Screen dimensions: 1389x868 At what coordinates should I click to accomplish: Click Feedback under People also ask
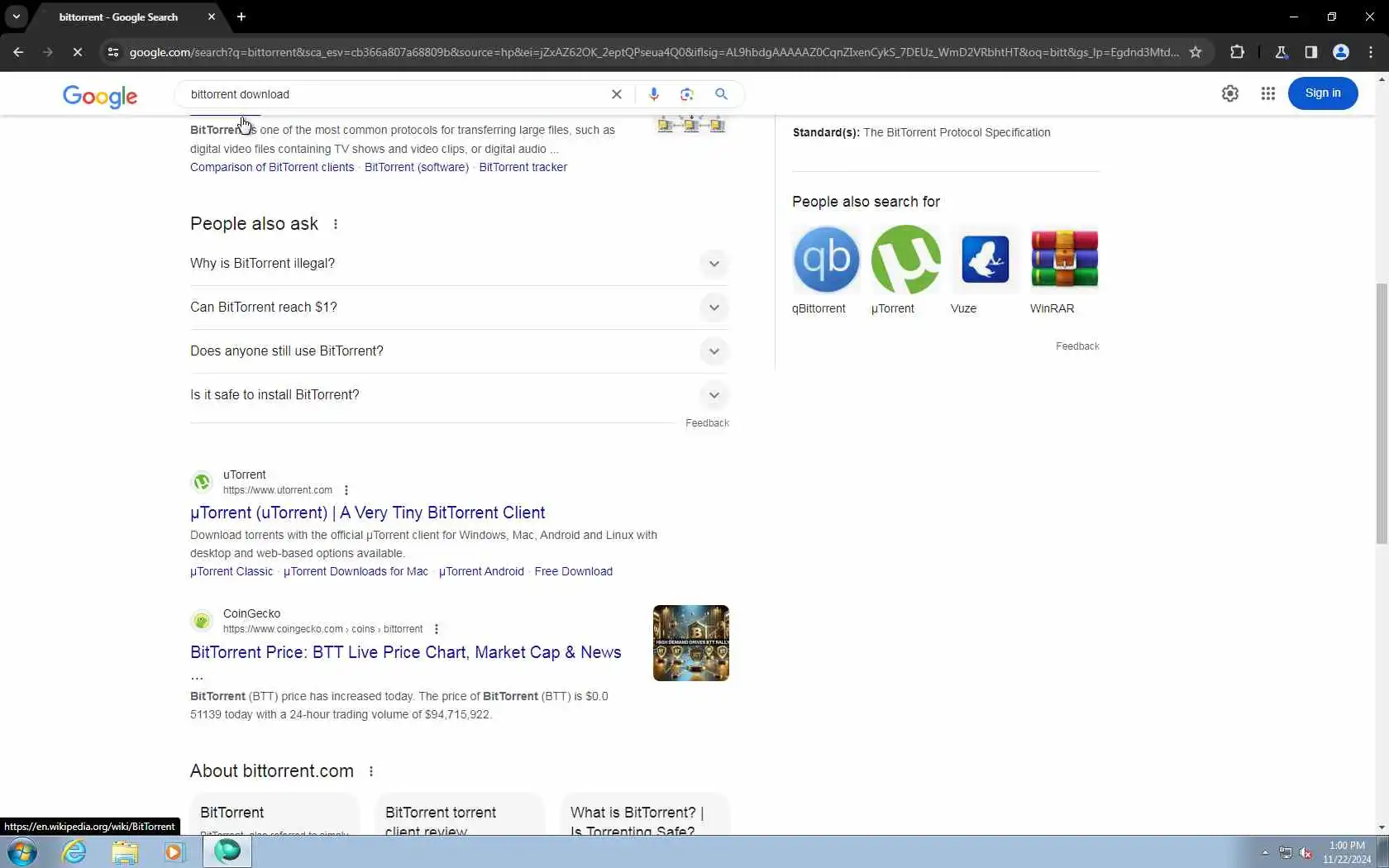pos(708,423)
